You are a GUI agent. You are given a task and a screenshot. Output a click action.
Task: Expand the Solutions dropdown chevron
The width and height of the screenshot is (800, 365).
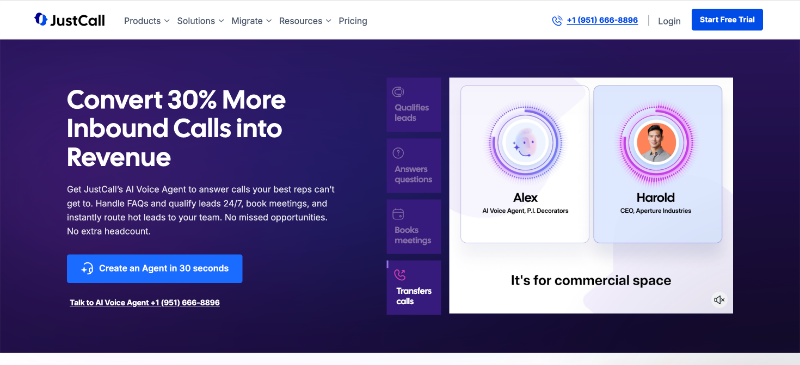pos(221,21)
